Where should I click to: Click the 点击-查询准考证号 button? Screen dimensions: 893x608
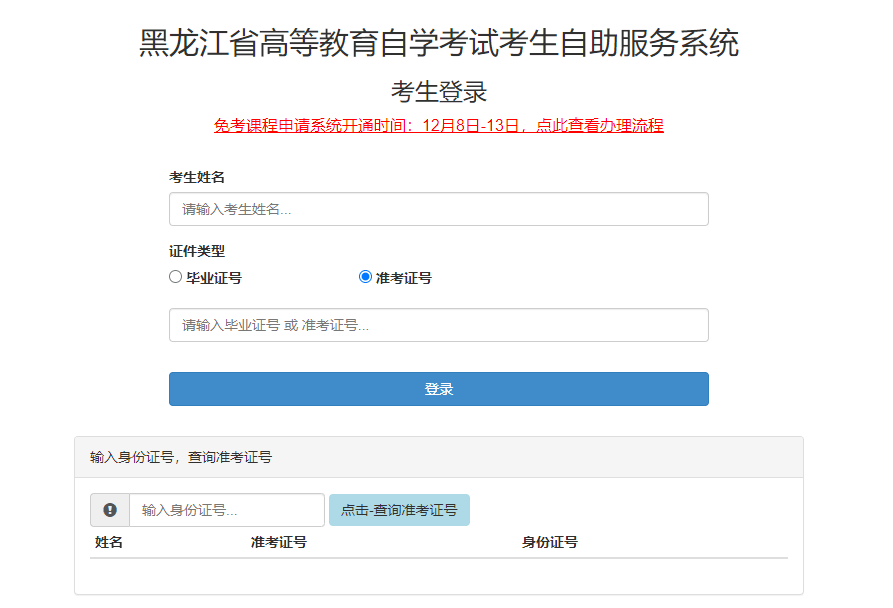399,510
